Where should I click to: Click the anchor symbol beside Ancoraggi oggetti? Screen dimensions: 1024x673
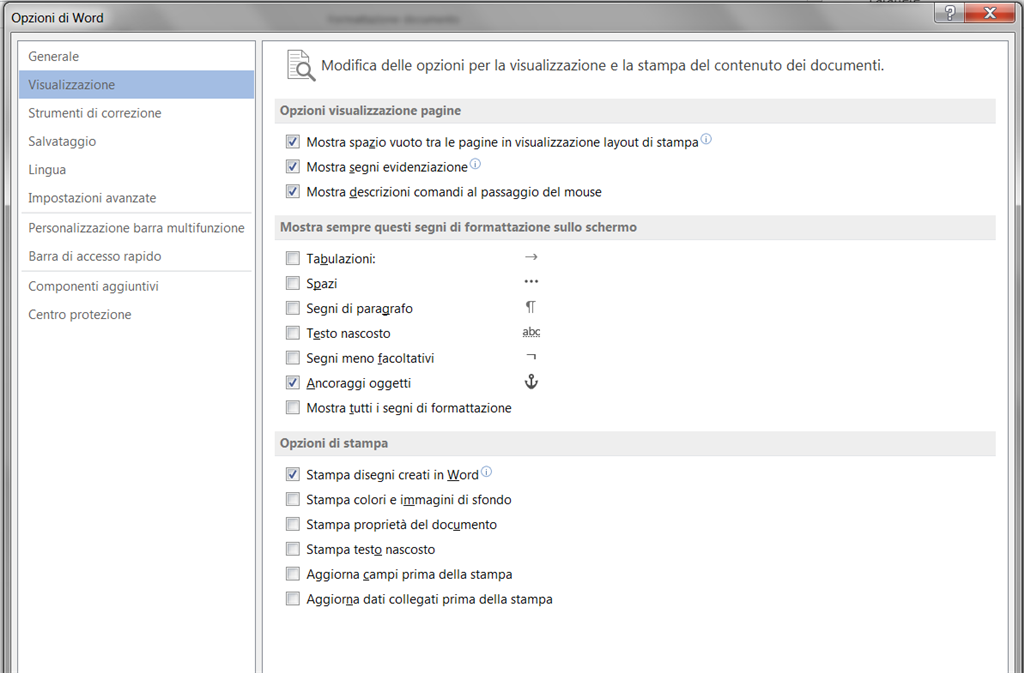(x=531, y=382)
